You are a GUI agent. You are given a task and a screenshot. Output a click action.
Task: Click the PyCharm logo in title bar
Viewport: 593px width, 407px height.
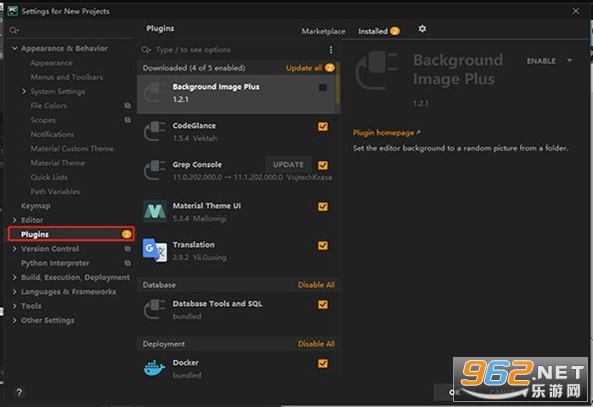click(x=13, y=11)
